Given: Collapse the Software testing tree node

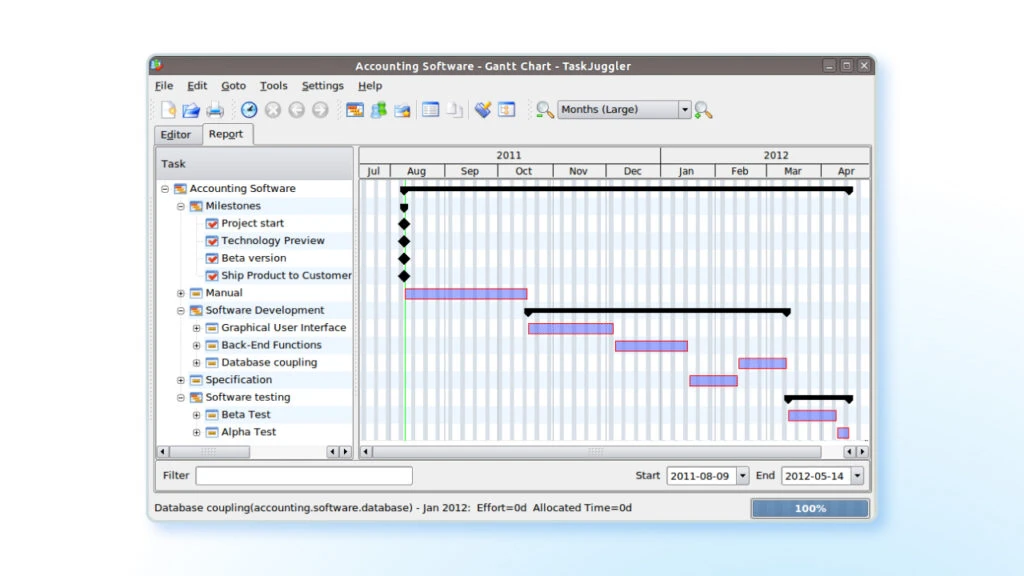Looking at the screenshot, I should pyautogui.click(x=181, y=398).
